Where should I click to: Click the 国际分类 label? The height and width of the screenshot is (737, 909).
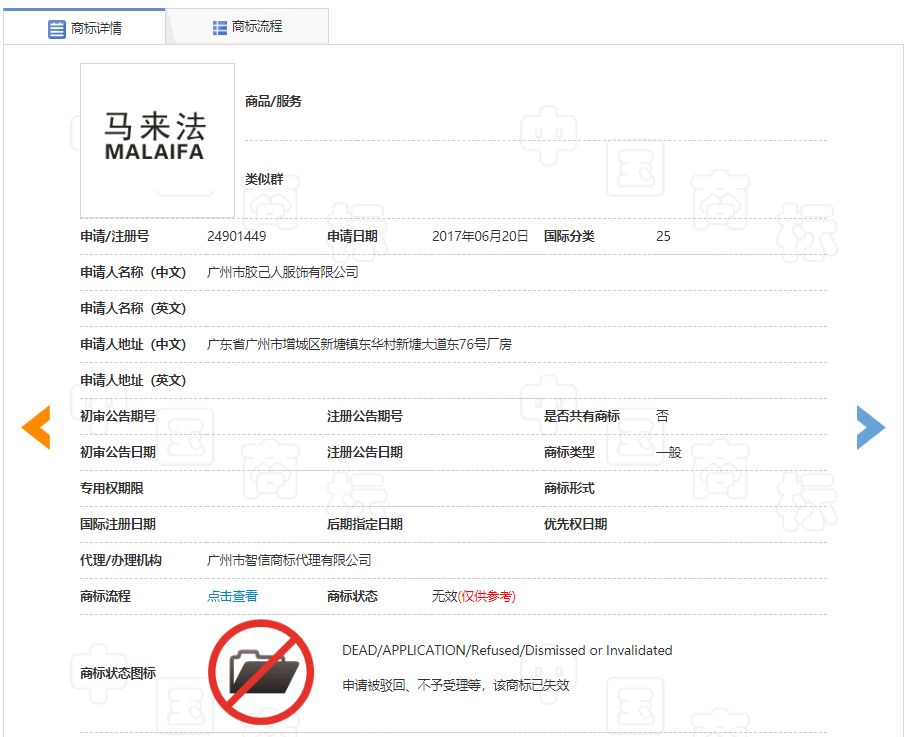[x=569, y=236]
